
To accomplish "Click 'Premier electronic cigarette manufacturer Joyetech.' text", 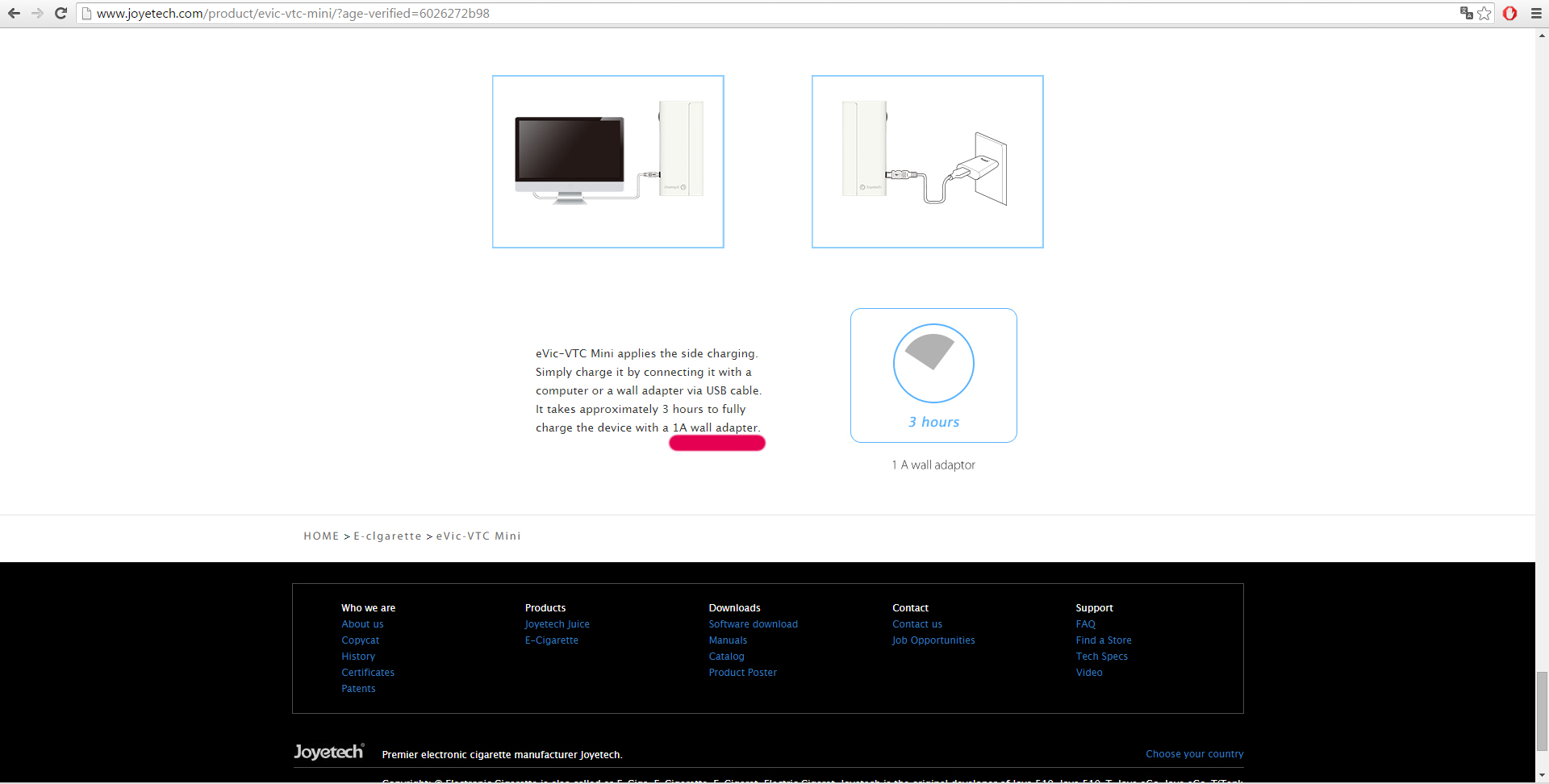I will point(502,755).
